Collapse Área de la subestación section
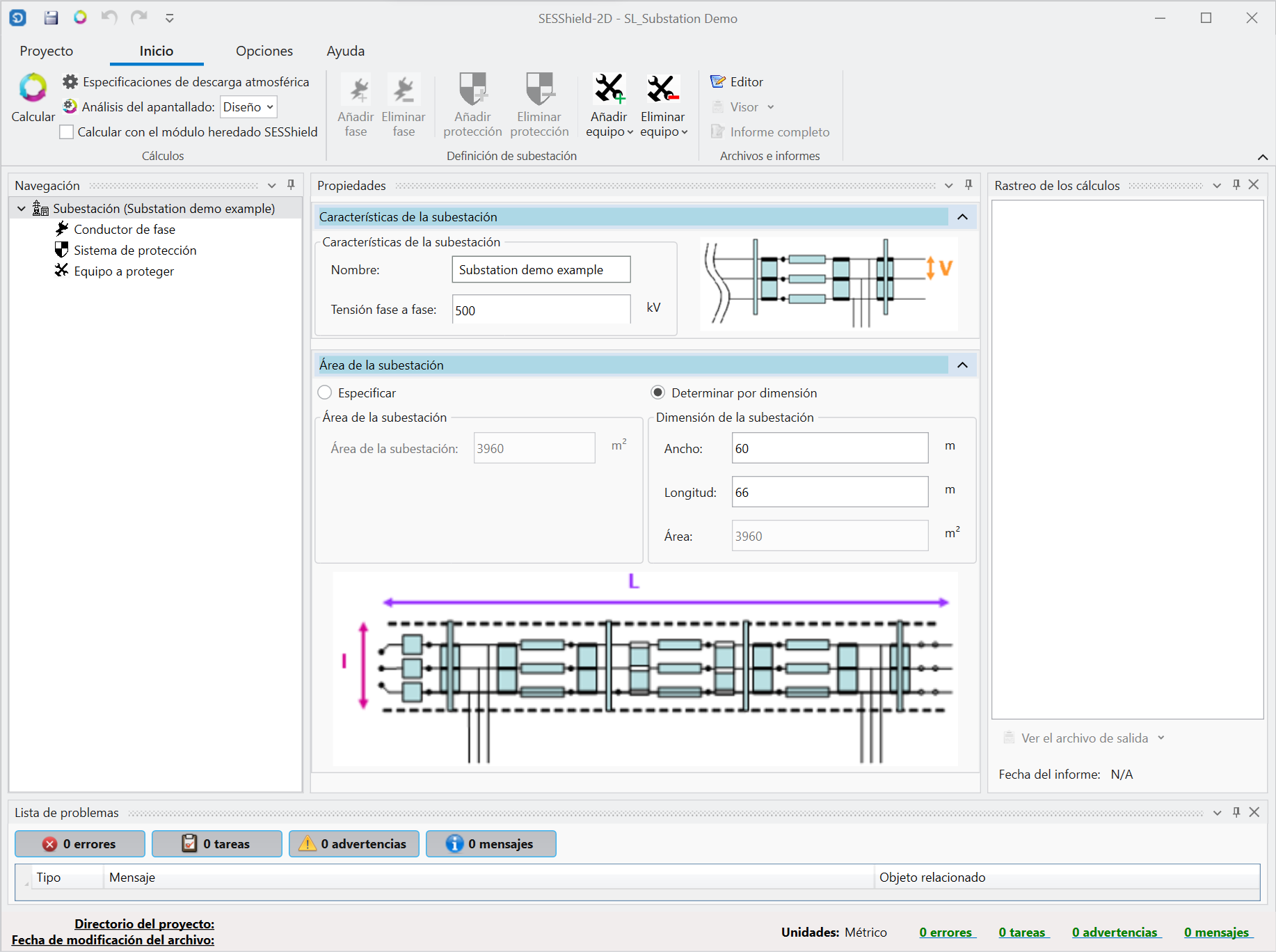Screen dimensions: 1276x952 [x=963, y=365]
